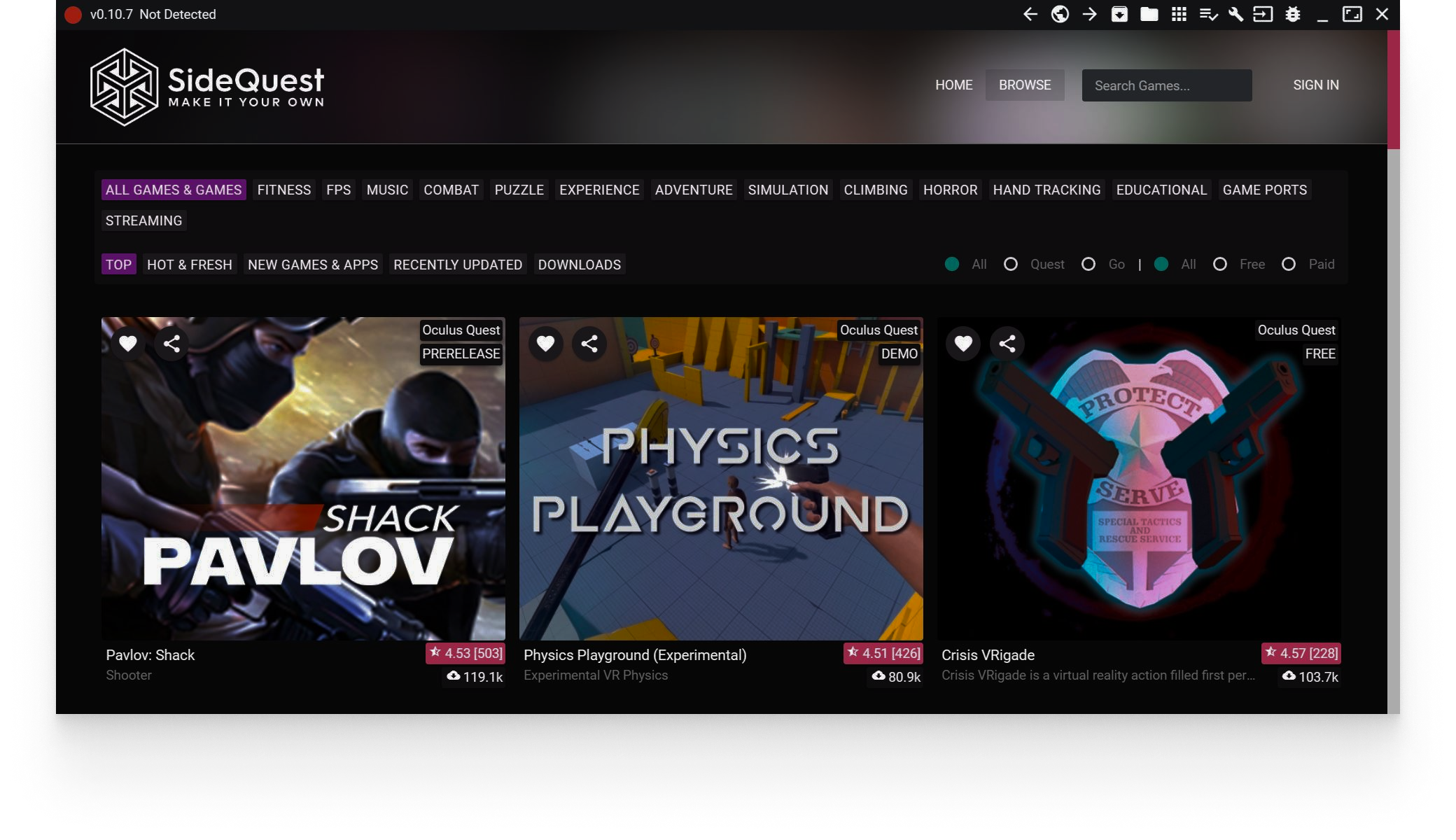Select the Go device radio button
This screenshot has width=1456, height=840.
coord(1088,264)
